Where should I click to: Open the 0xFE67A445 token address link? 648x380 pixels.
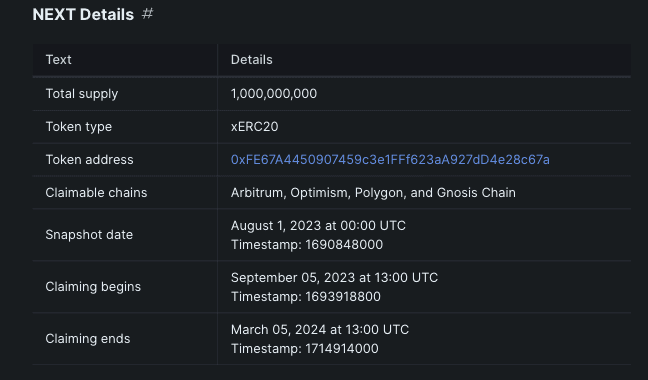(390, 160)
